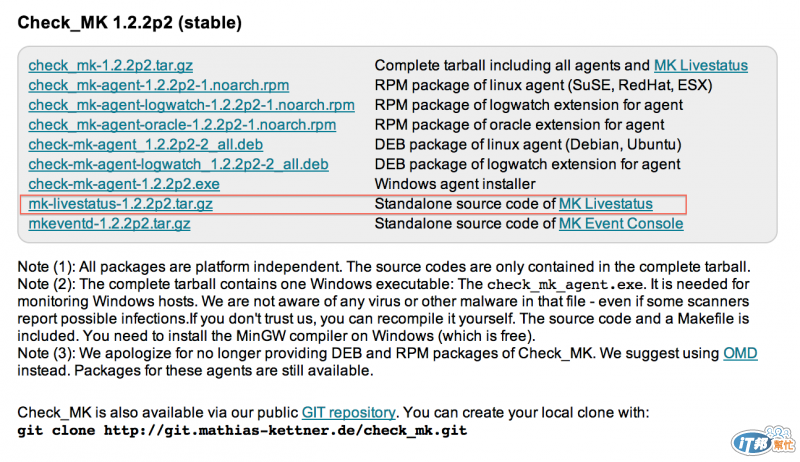Image resolution: width=800 pixels, height=462 pixels.
Task: Click the Check_MK 1.2.2p2 (stable) heading
Action: point(130,22)
